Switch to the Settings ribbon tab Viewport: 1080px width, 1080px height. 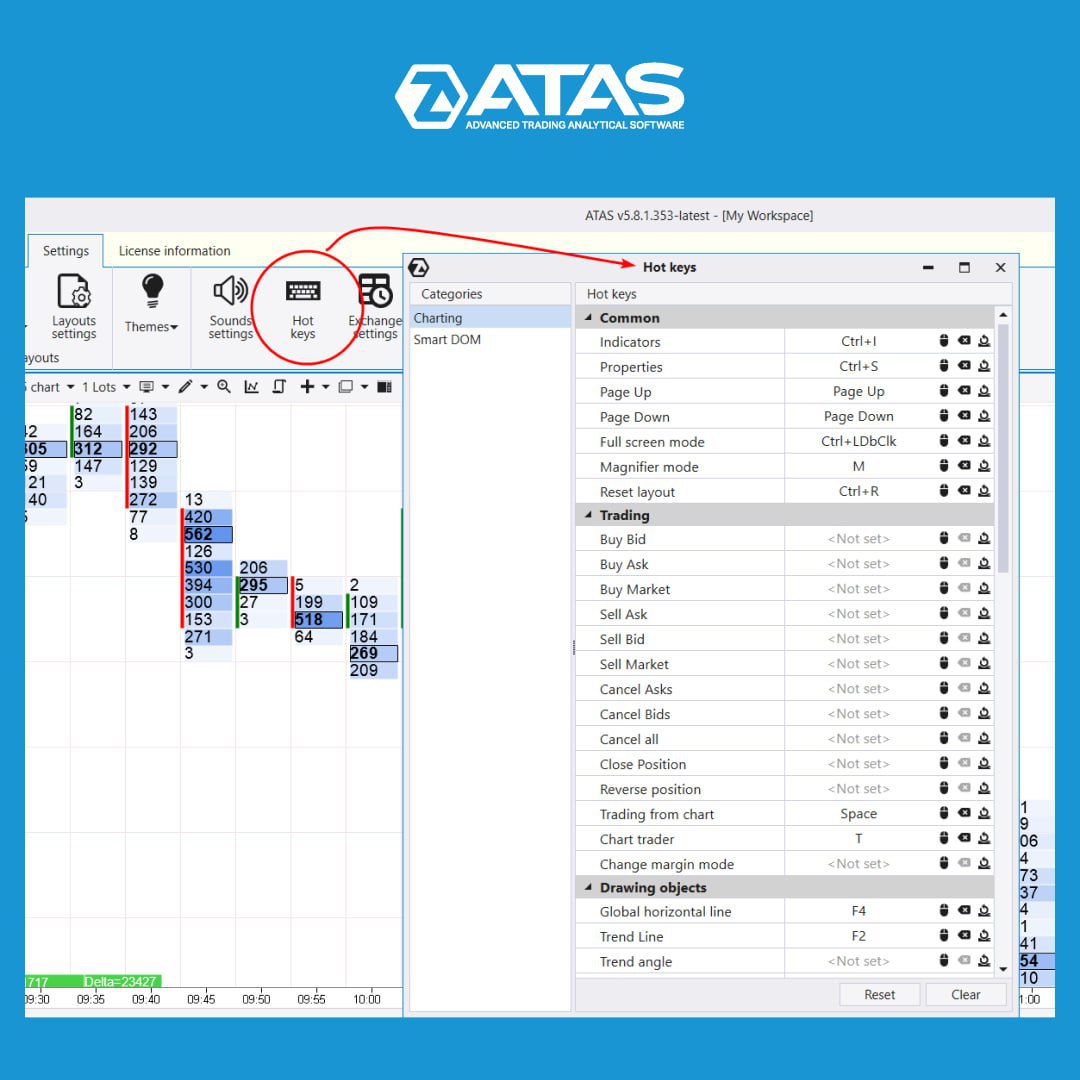pyautogui.click(x=65, y=251)
